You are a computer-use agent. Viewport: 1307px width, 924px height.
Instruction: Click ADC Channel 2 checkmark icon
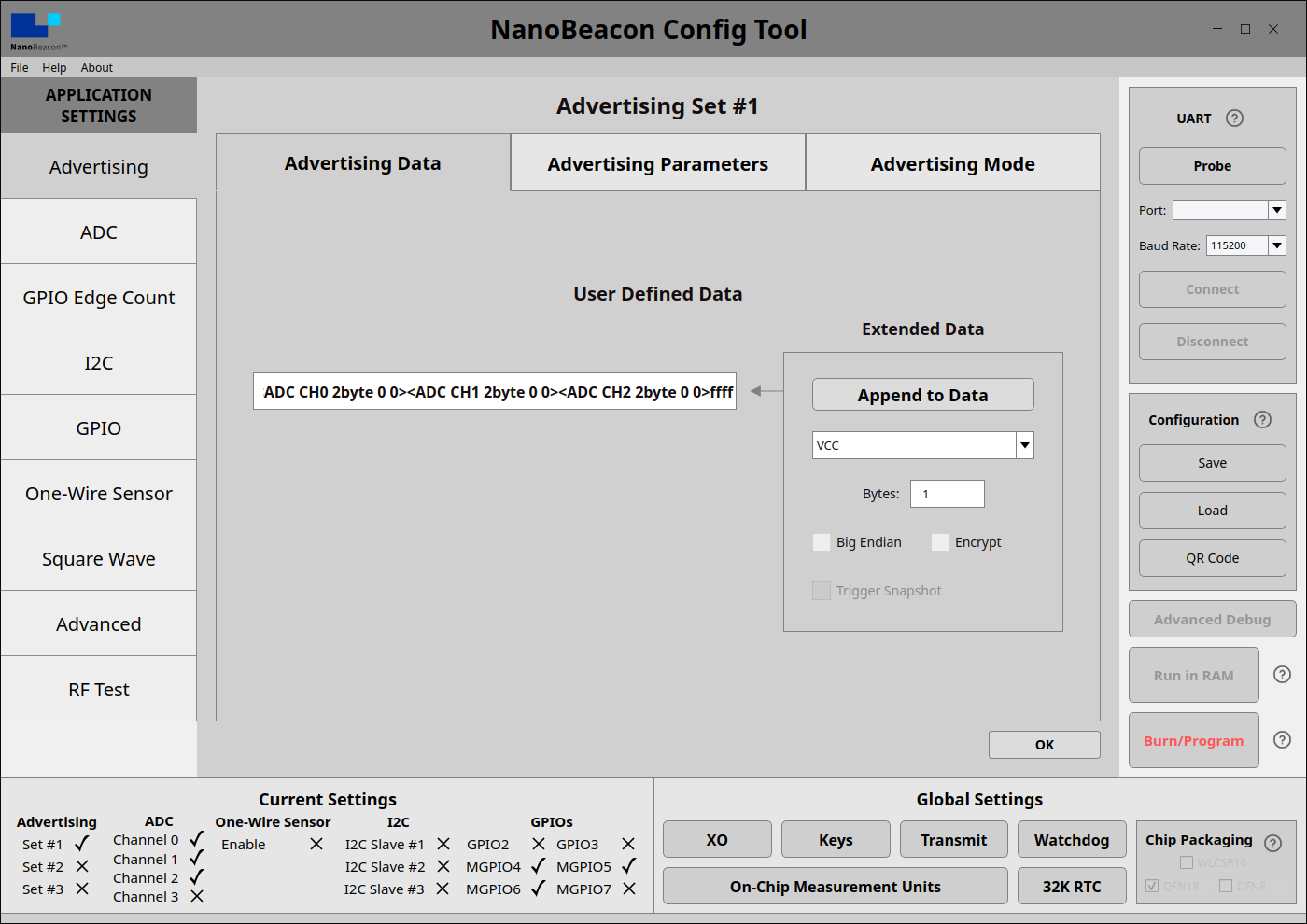tap(196, 877)
